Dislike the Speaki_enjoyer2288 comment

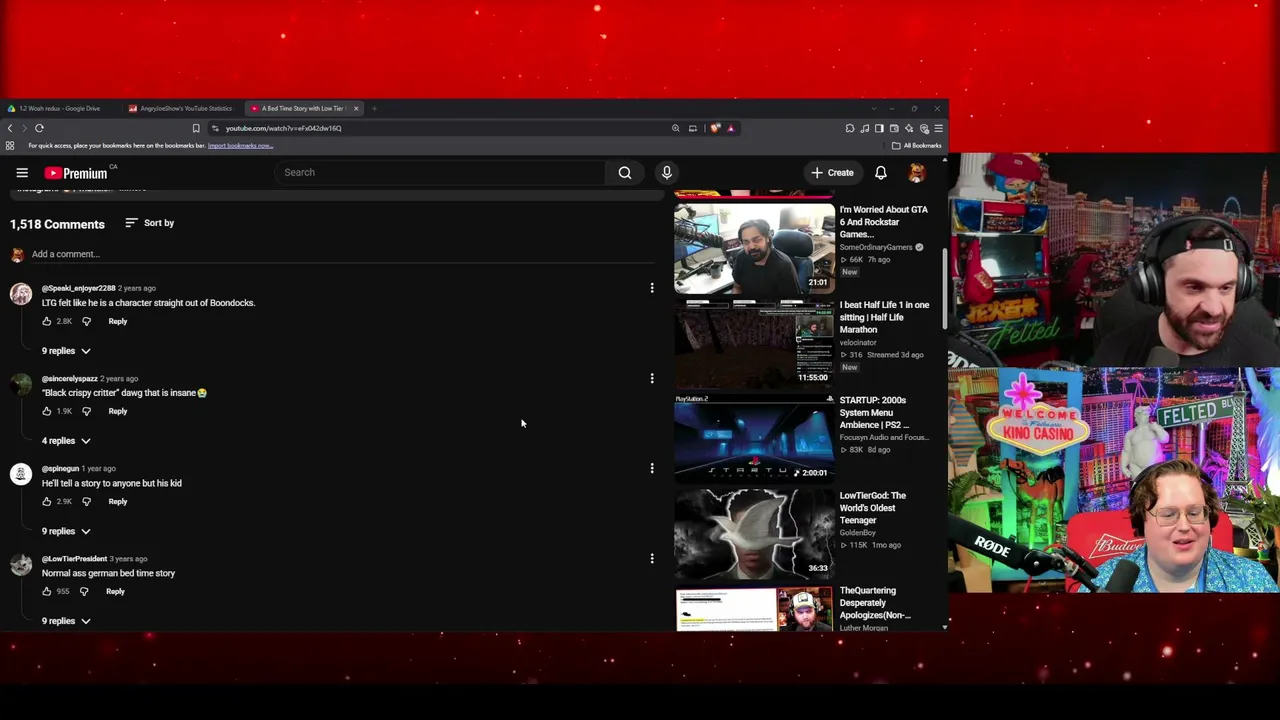click(x=86, y=321)
